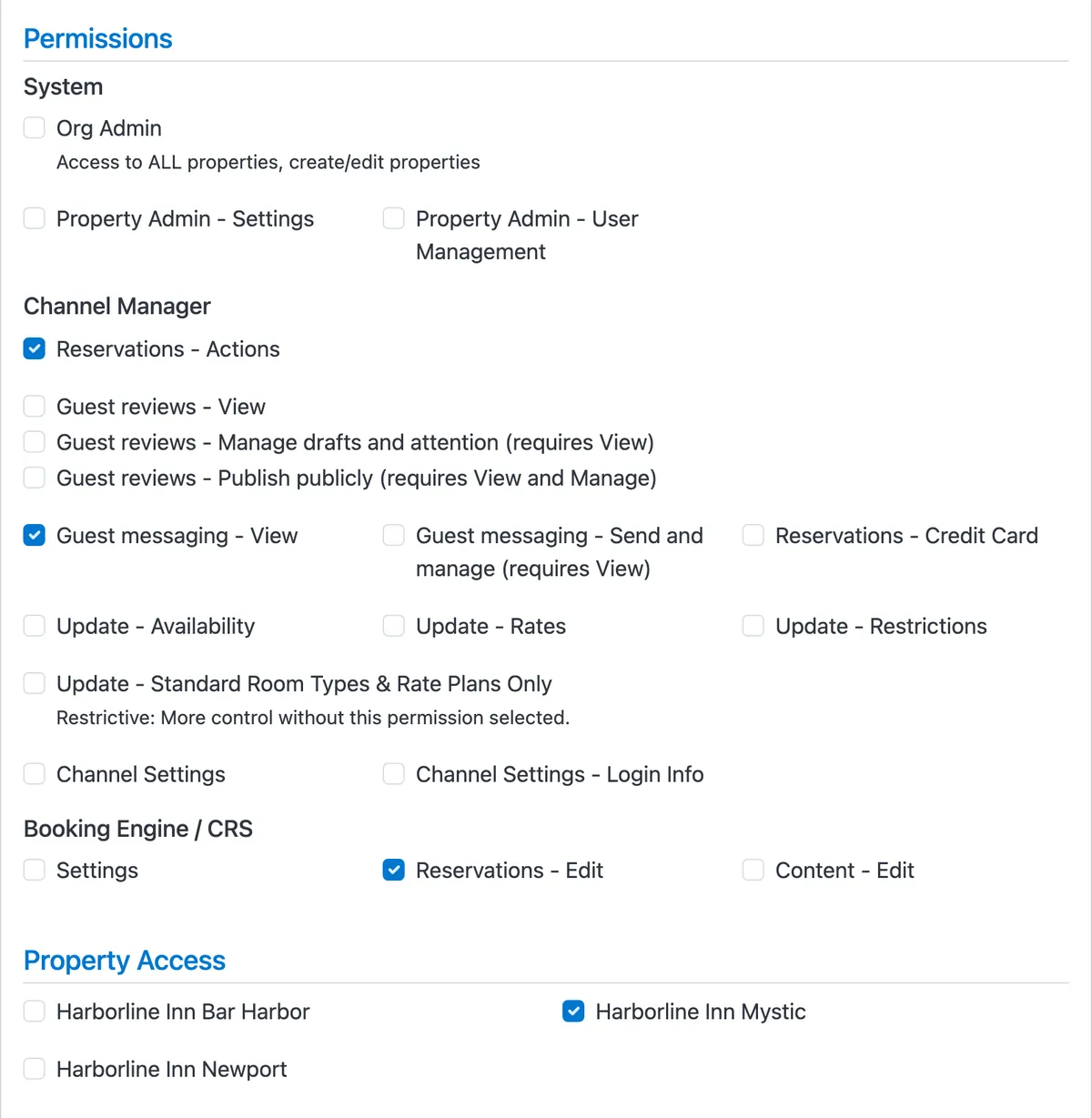Check Channel Settings - Login Info
Viewport: 1092px width, 1118px height.
tap(394, 774)
